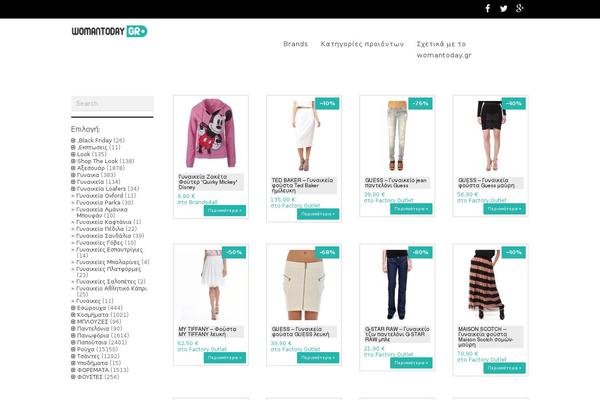Viewport: 600px width, 400px height.
Task: Click Περισσότερα for Guess jean trousers
Action: (x=411, y=209)
